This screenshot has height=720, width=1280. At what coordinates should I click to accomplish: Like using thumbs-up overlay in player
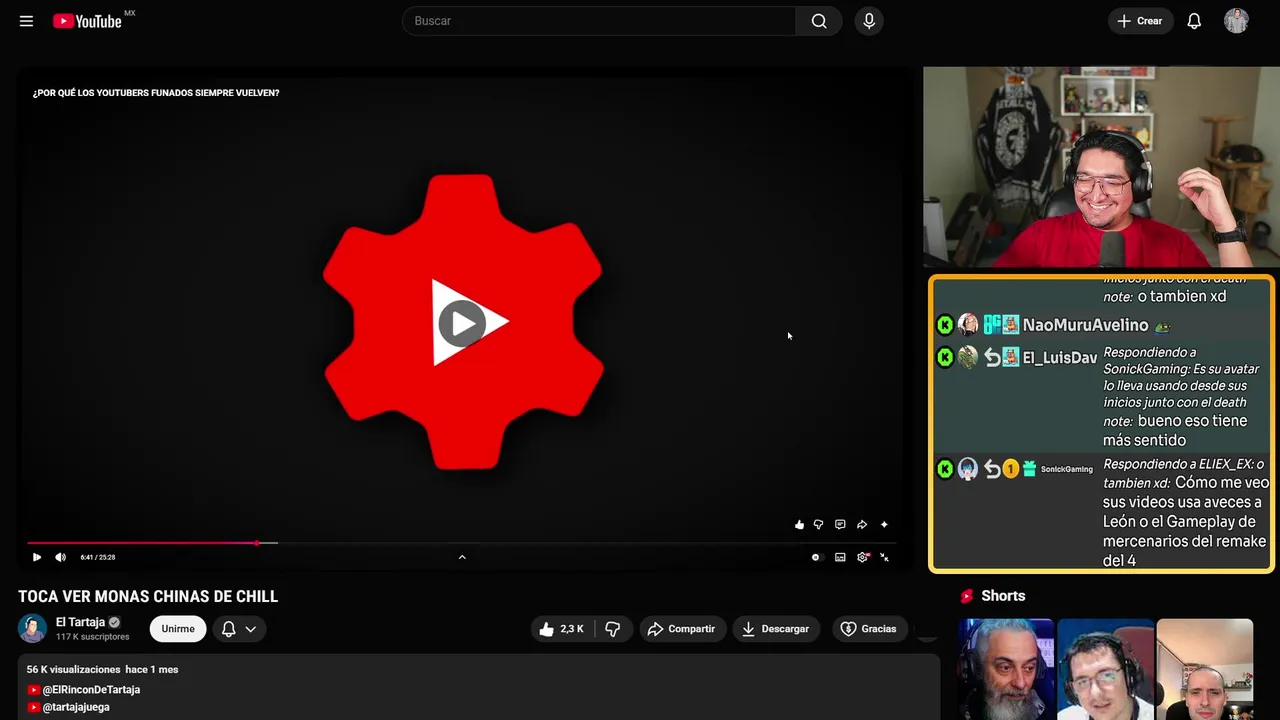[799, 524]
